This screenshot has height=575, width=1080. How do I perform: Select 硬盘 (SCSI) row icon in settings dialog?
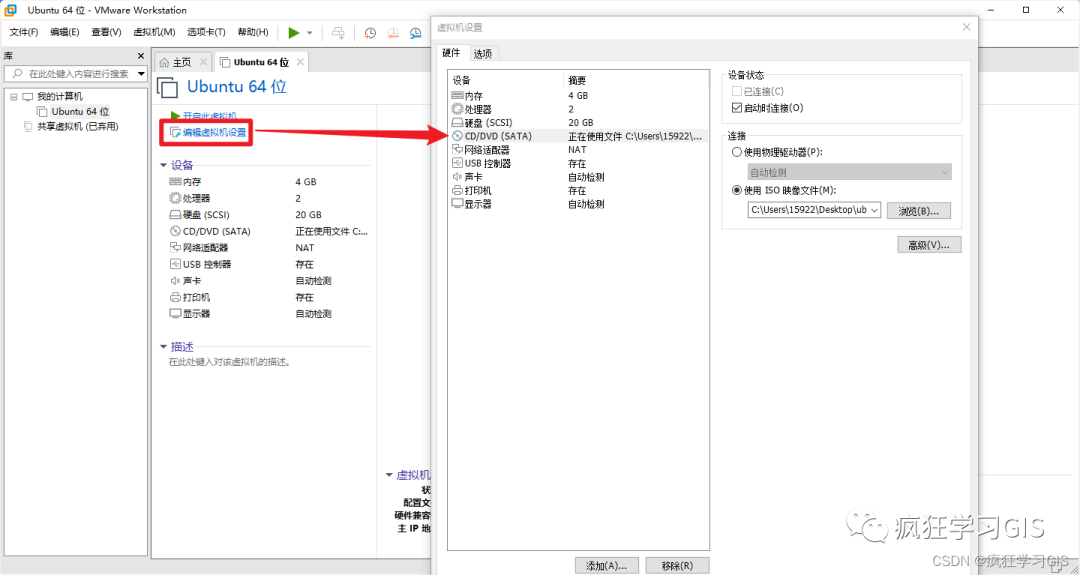pos(457,123)
